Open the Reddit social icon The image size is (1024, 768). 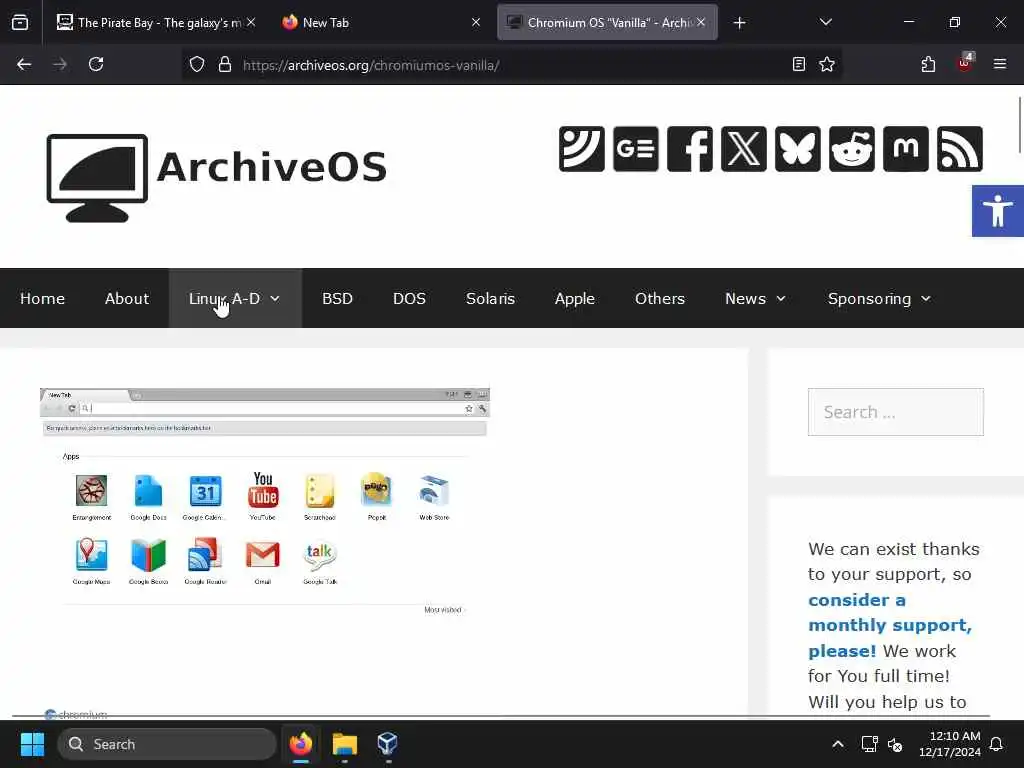click(852, 149)
